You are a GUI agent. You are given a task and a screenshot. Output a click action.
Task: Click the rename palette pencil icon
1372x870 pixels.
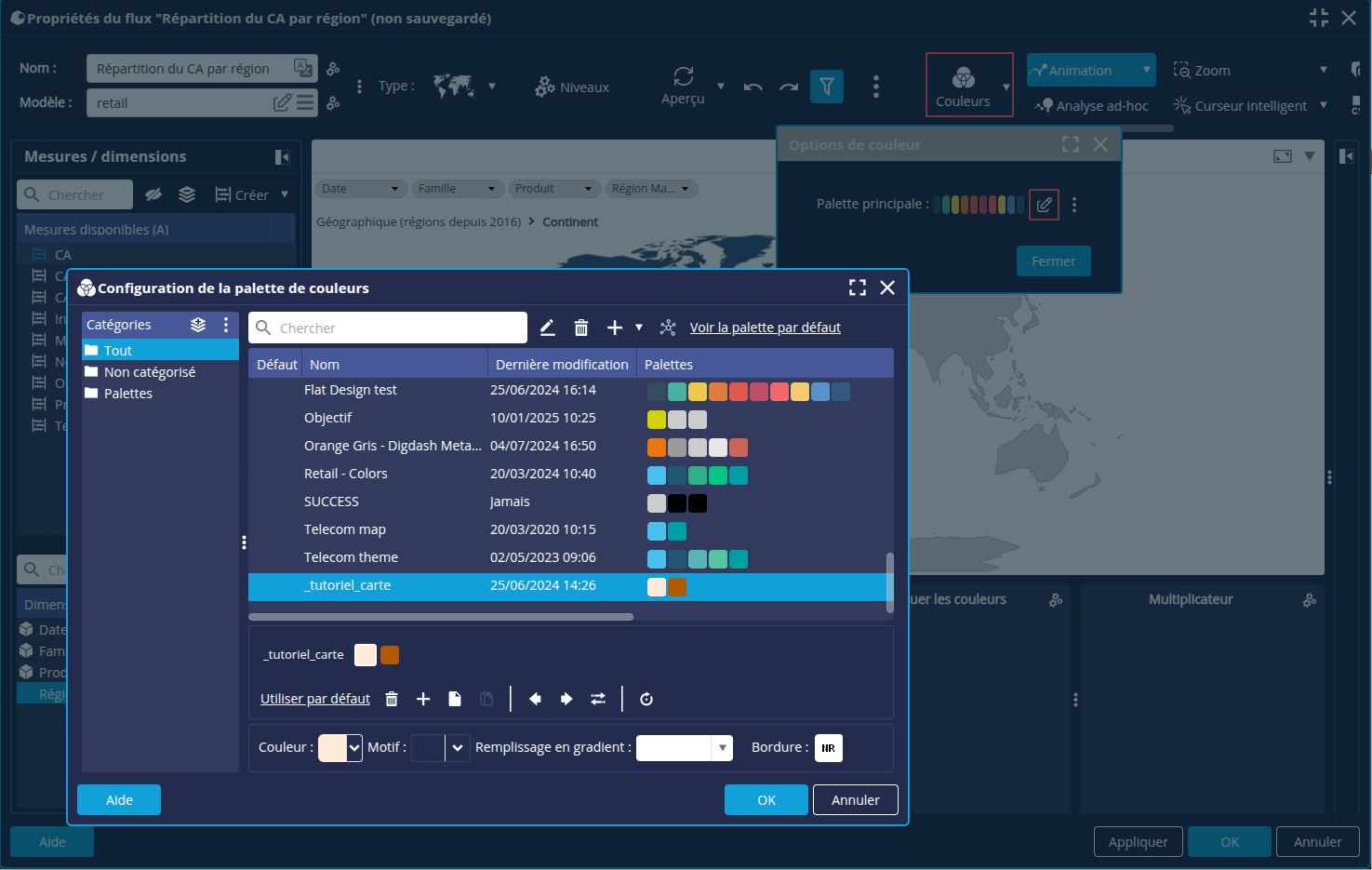(x=548, y=328)
